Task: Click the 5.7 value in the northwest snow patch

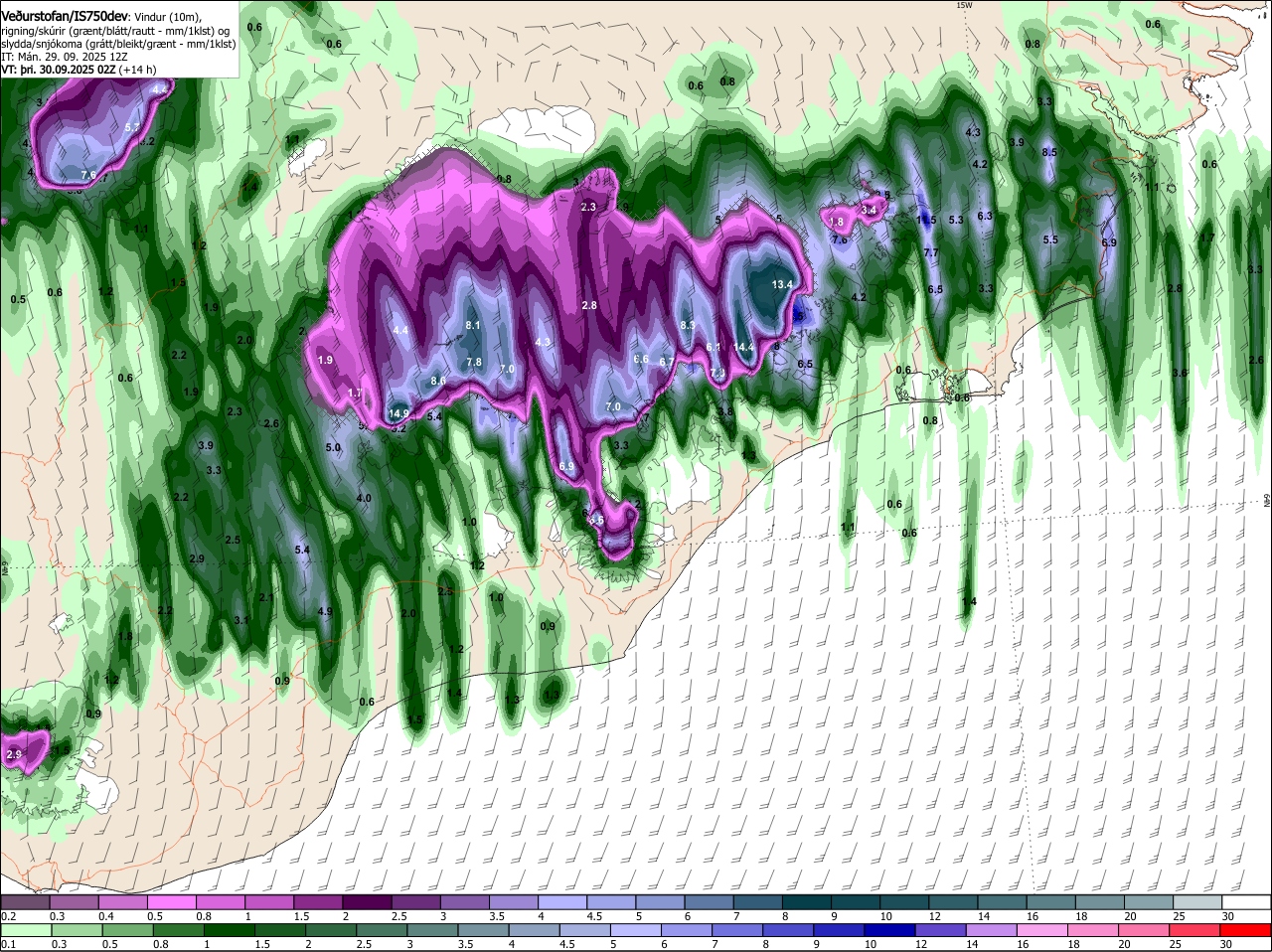Action: click(133, 127)
